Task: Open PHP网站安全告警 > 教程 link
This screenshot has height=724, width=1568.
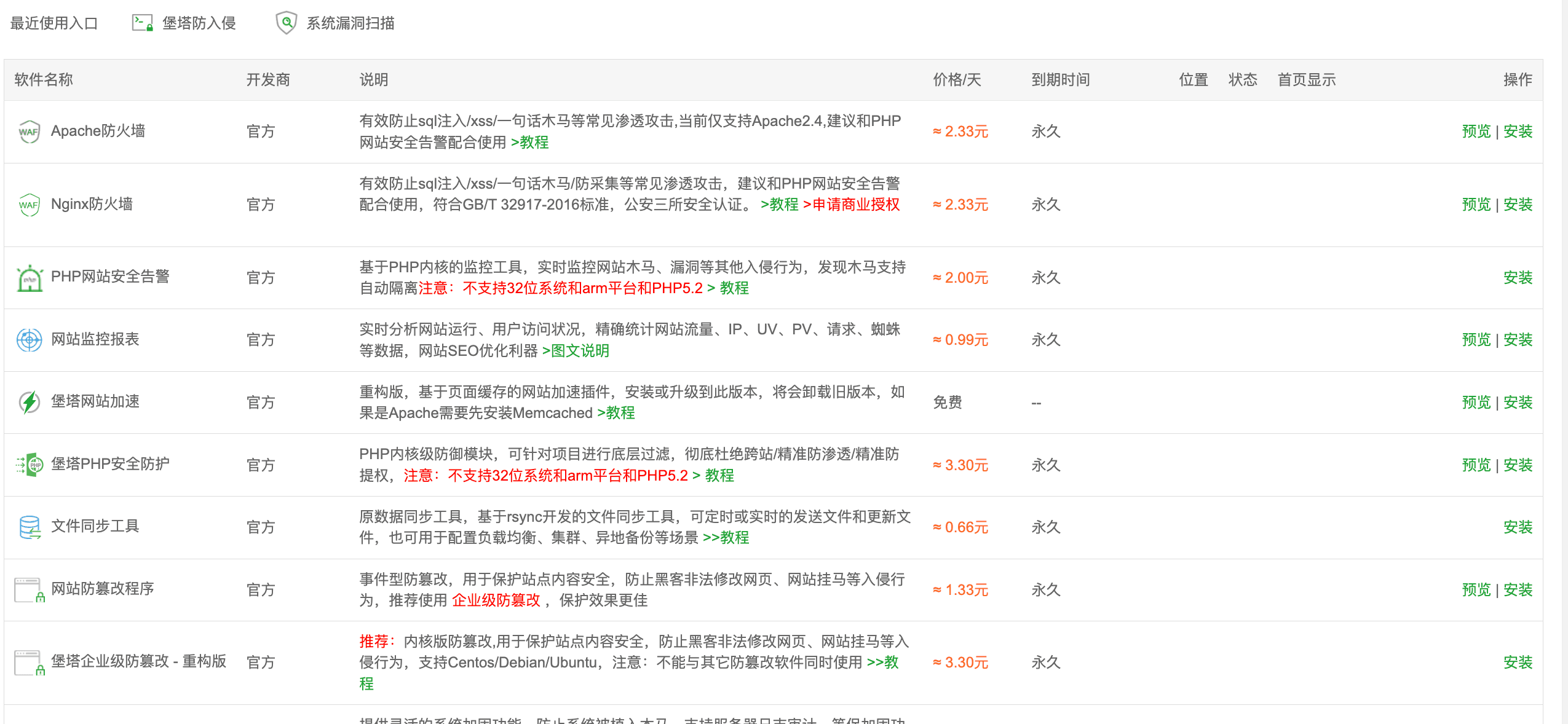Action: click(728, 288)
